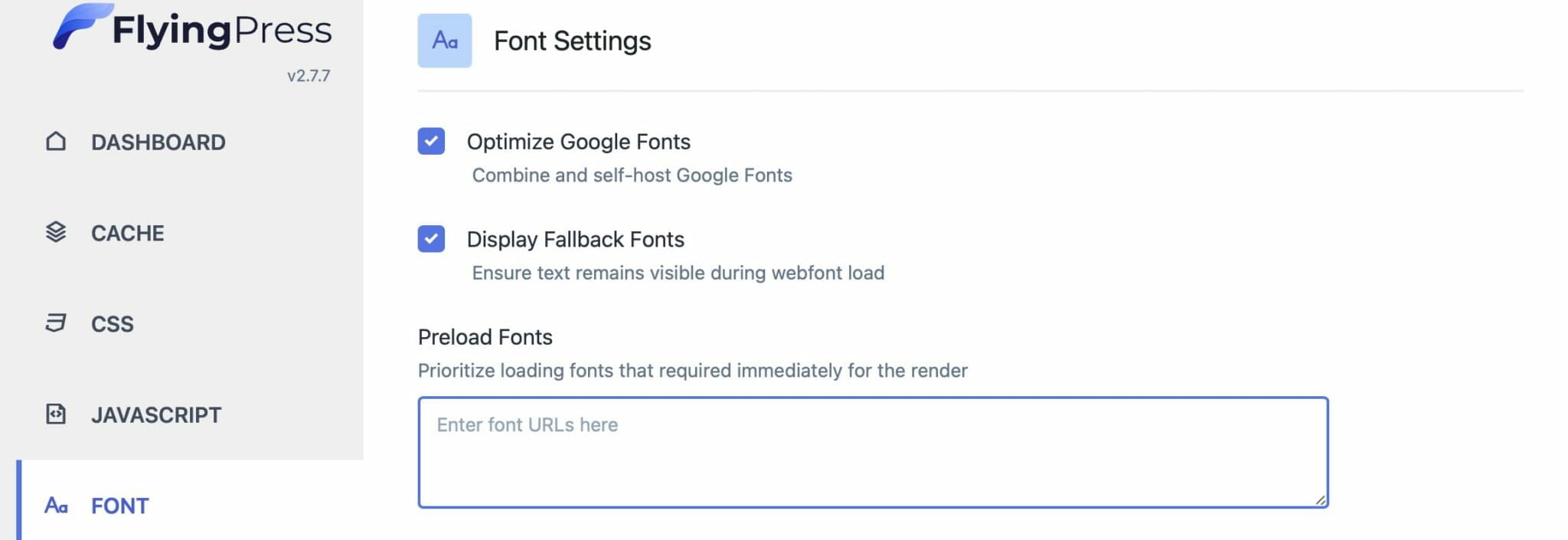Go to the CACHE settings section
The width and height of the screenshot is (1568, 540).
[128, 233]
